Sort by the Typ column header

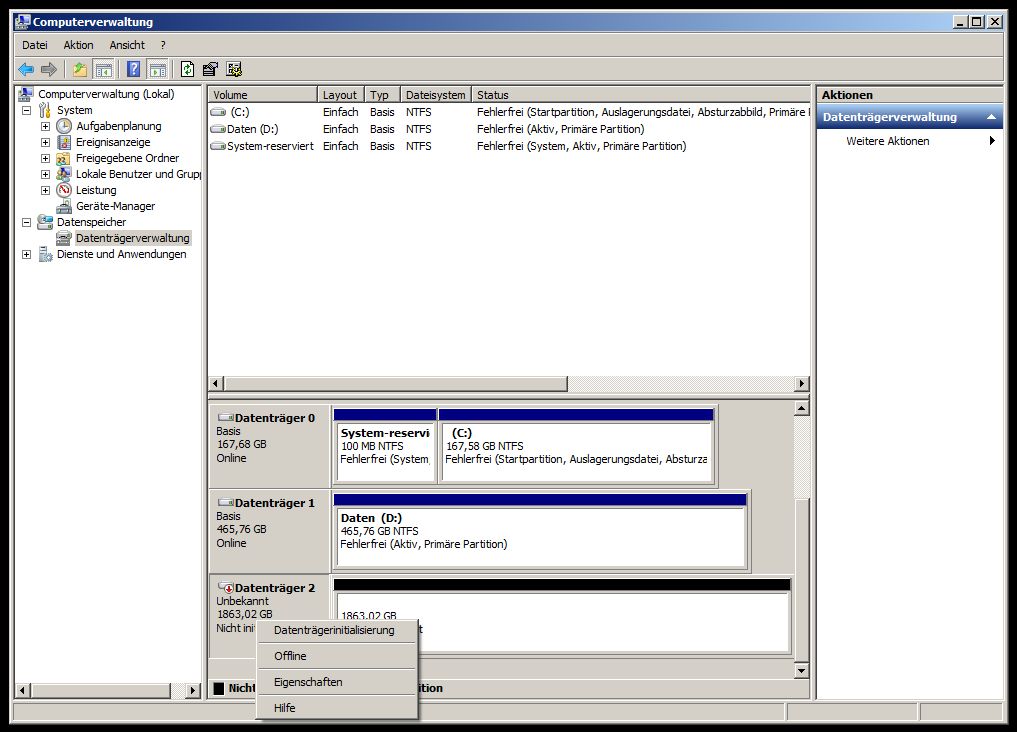pos(382,95)
